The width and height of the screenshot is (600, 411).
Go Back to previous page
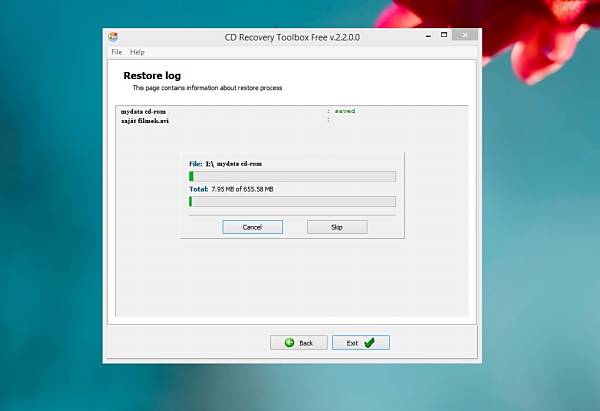299,342
